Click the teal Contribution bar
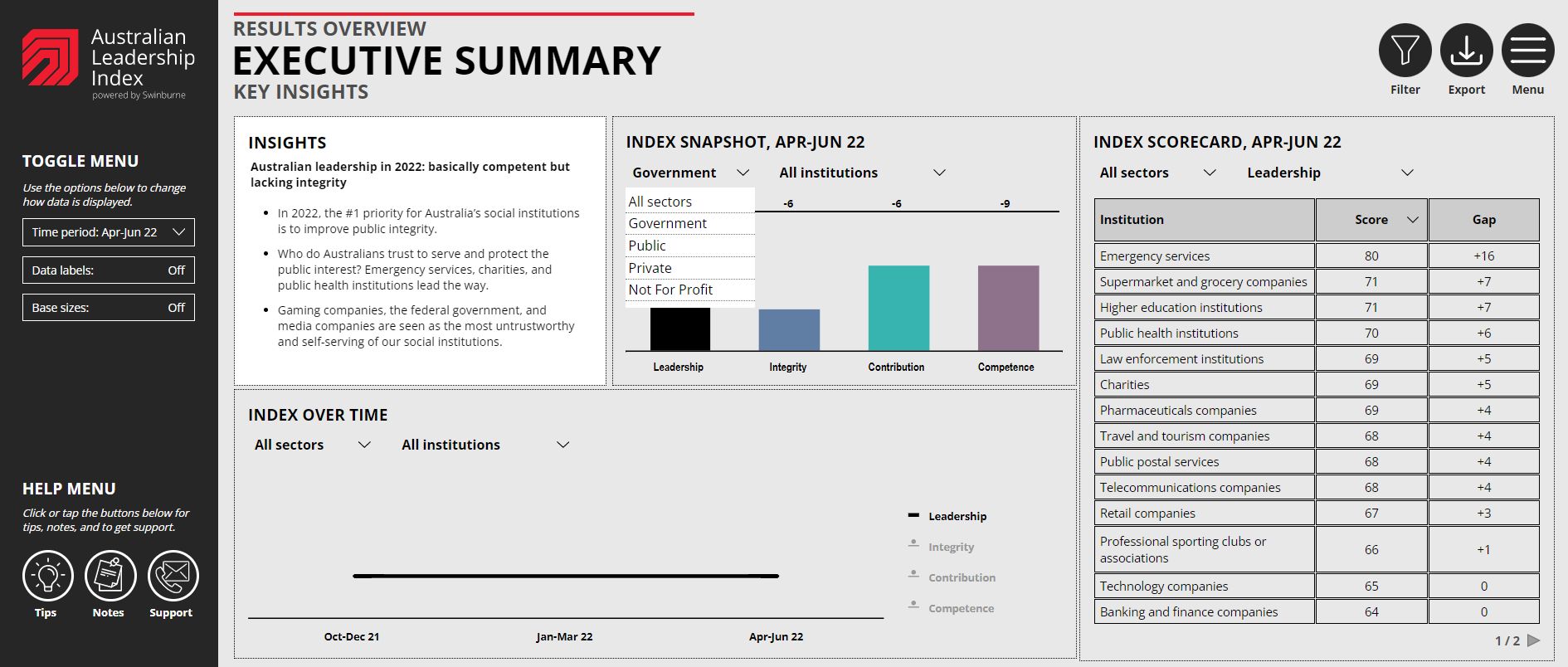Screen dimensions: 1568x667 pyautogui.click(x=898, y=308)
